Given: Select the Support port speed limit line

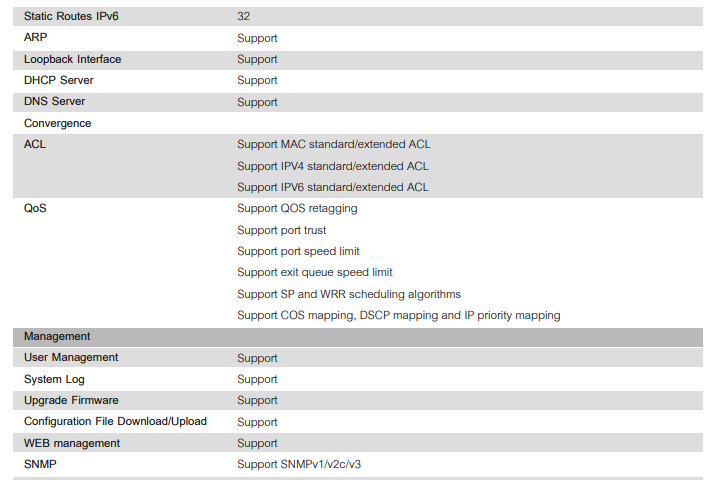Looking at the screenshot, I should coord(298,251).
